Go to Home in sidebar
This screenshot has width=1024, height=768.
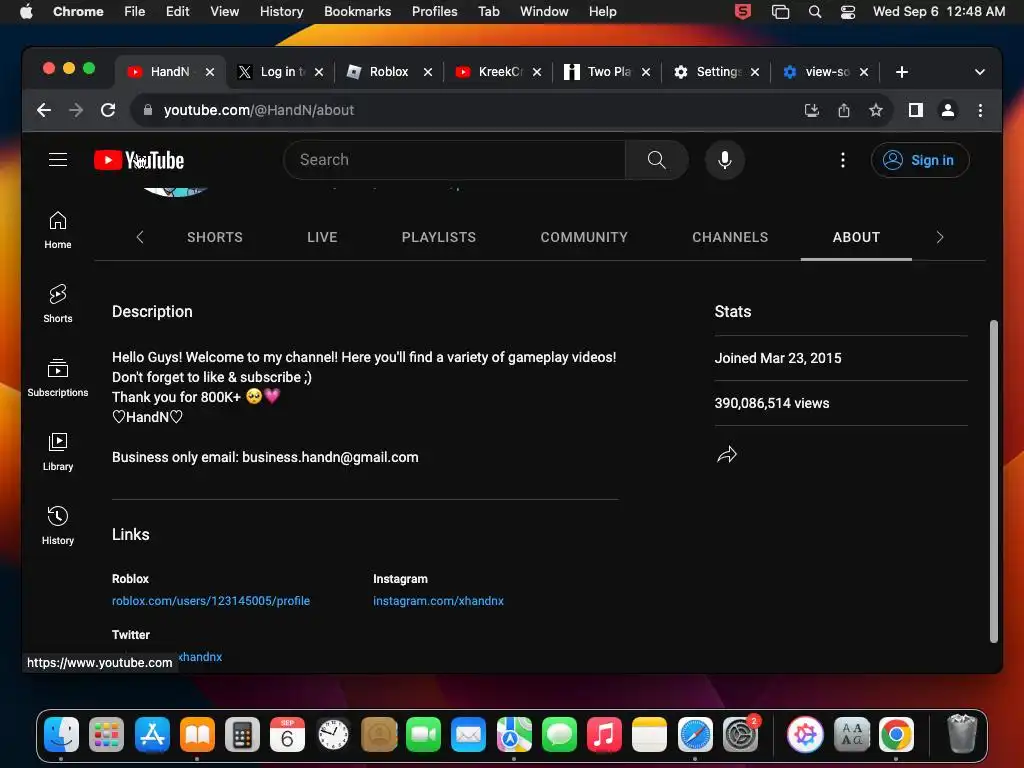[x=57, y=230]
